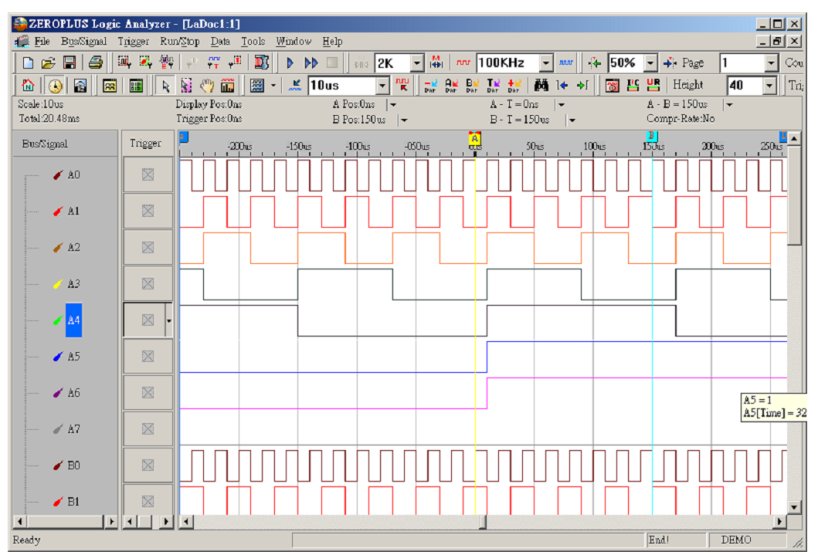Click the red square-wave icon beside the 10us box
The height and width of the screenshot is (555, 818).
click(x=402, y=85)
